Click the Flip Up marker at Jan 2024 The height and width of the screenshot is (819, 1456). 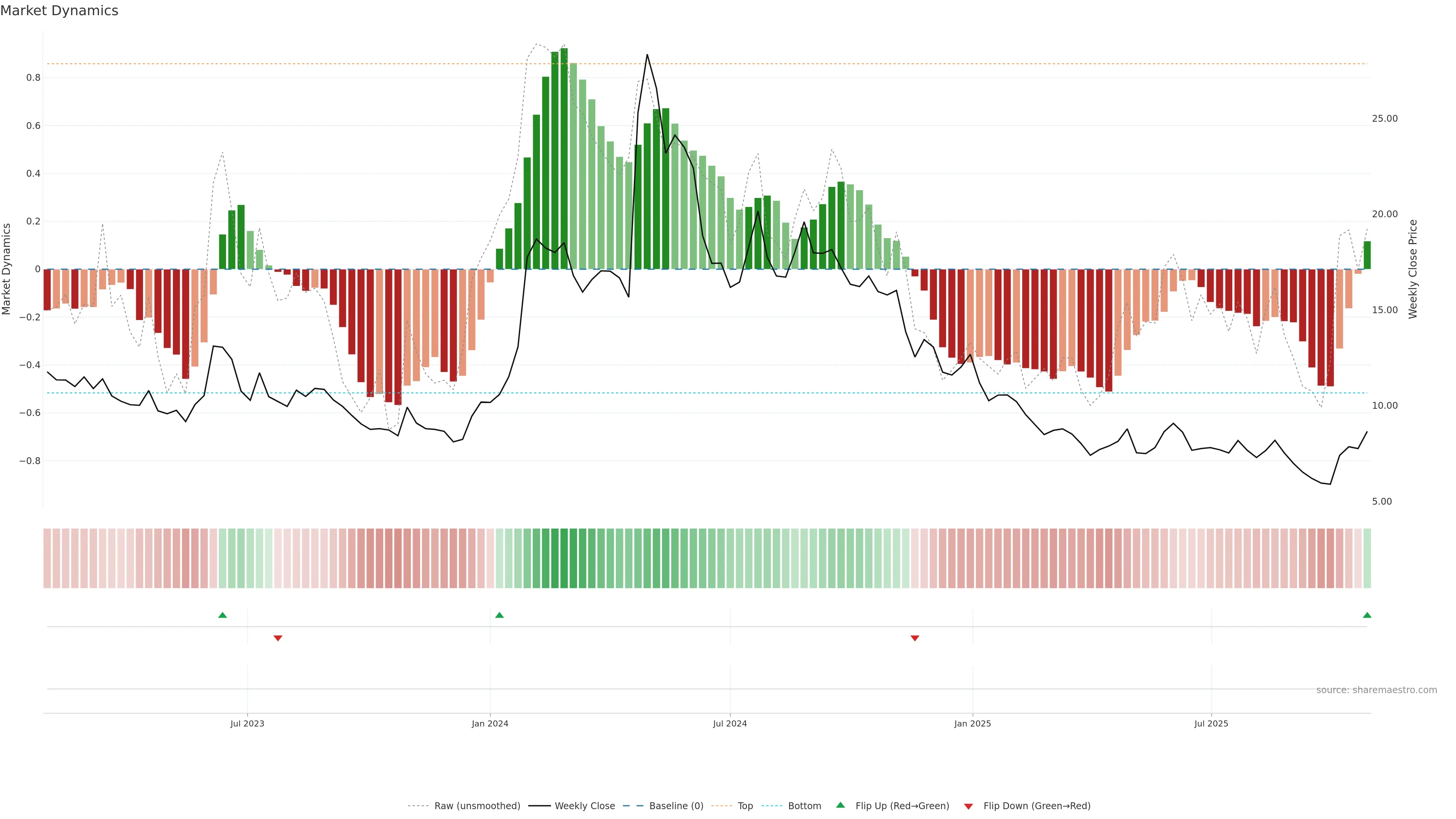tap(499, 615)
